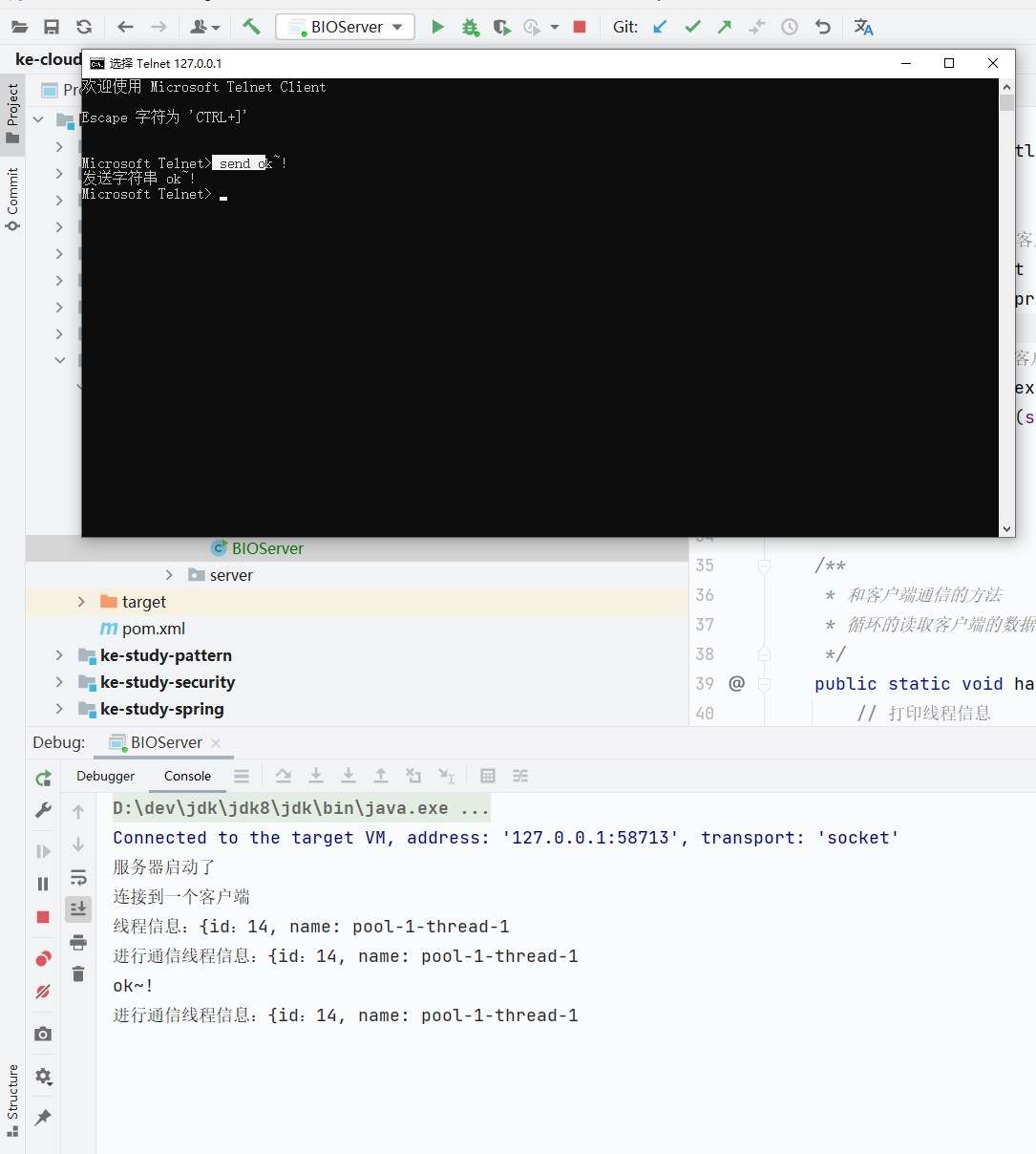This screenshot has height=1154, width=1036.
Task: Click Run to Cursor debugger icon
Action: 446,776
